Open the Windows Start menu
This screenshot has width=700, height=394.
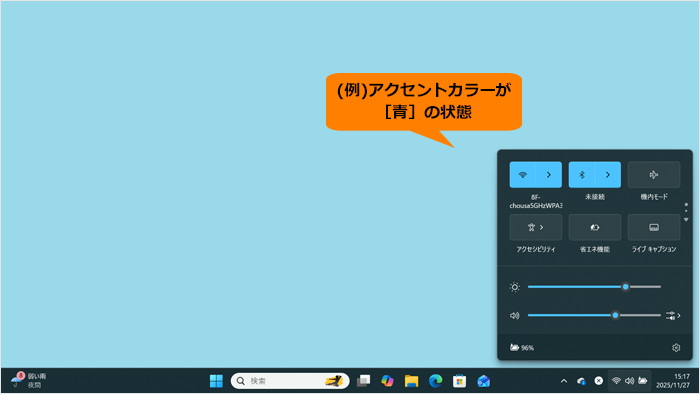[217, 381]
